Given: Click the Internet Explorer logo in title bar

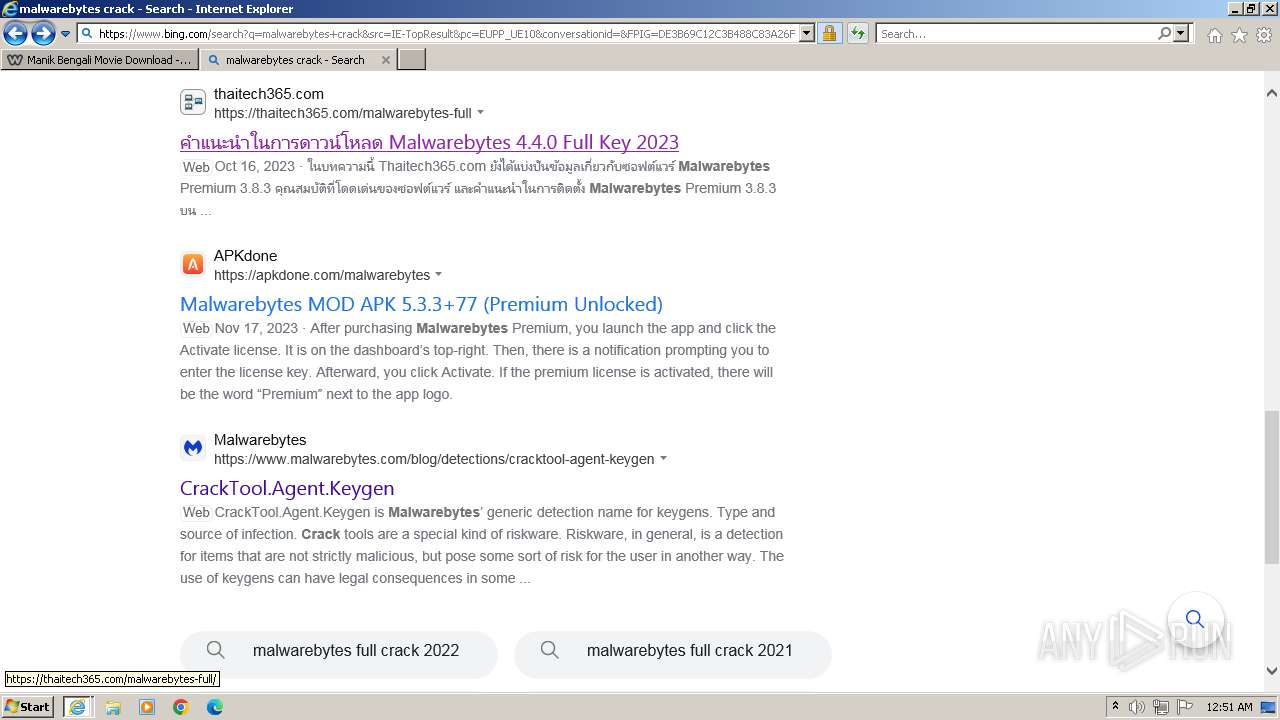Looking at the screenshot, I should tap(10, 9).
